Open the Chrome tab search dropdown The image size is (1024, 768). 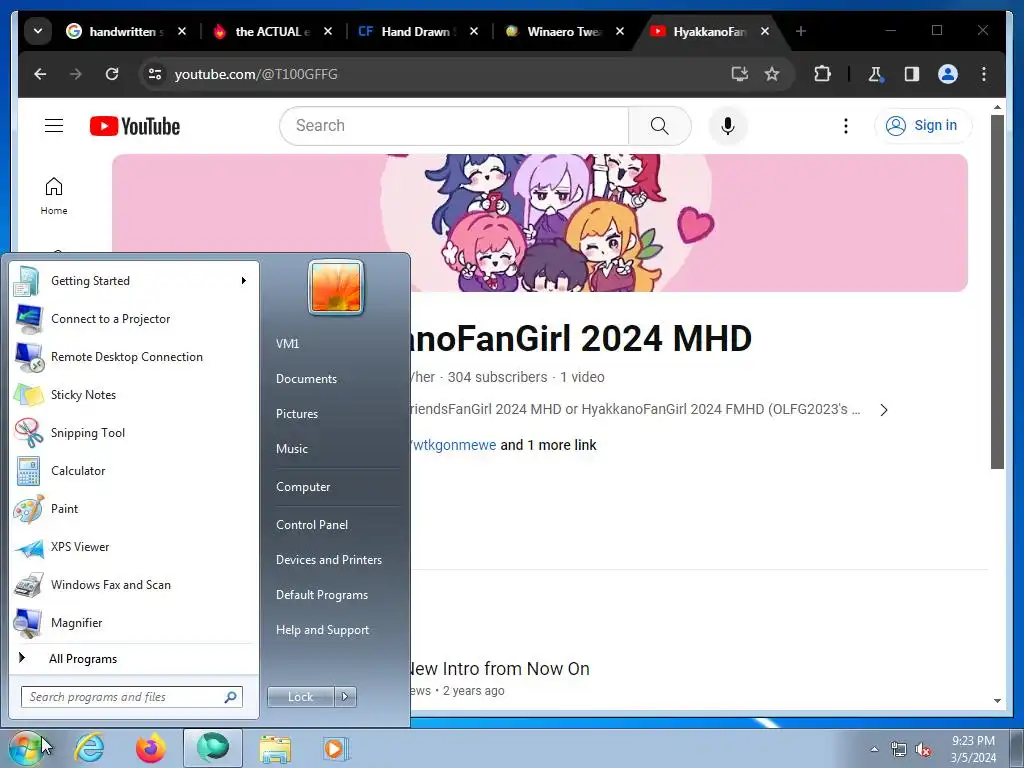pos(38,31)
